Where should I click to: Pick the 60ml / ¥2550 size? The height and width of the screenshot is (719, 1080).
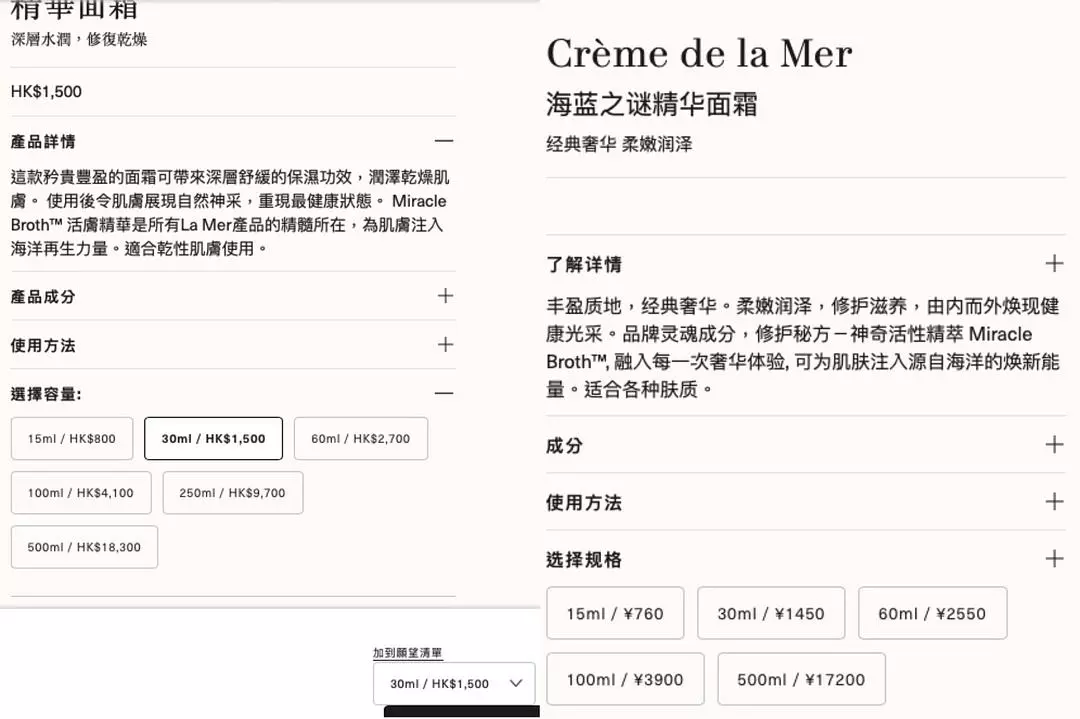pyautogui.click(x=933, y=614)
